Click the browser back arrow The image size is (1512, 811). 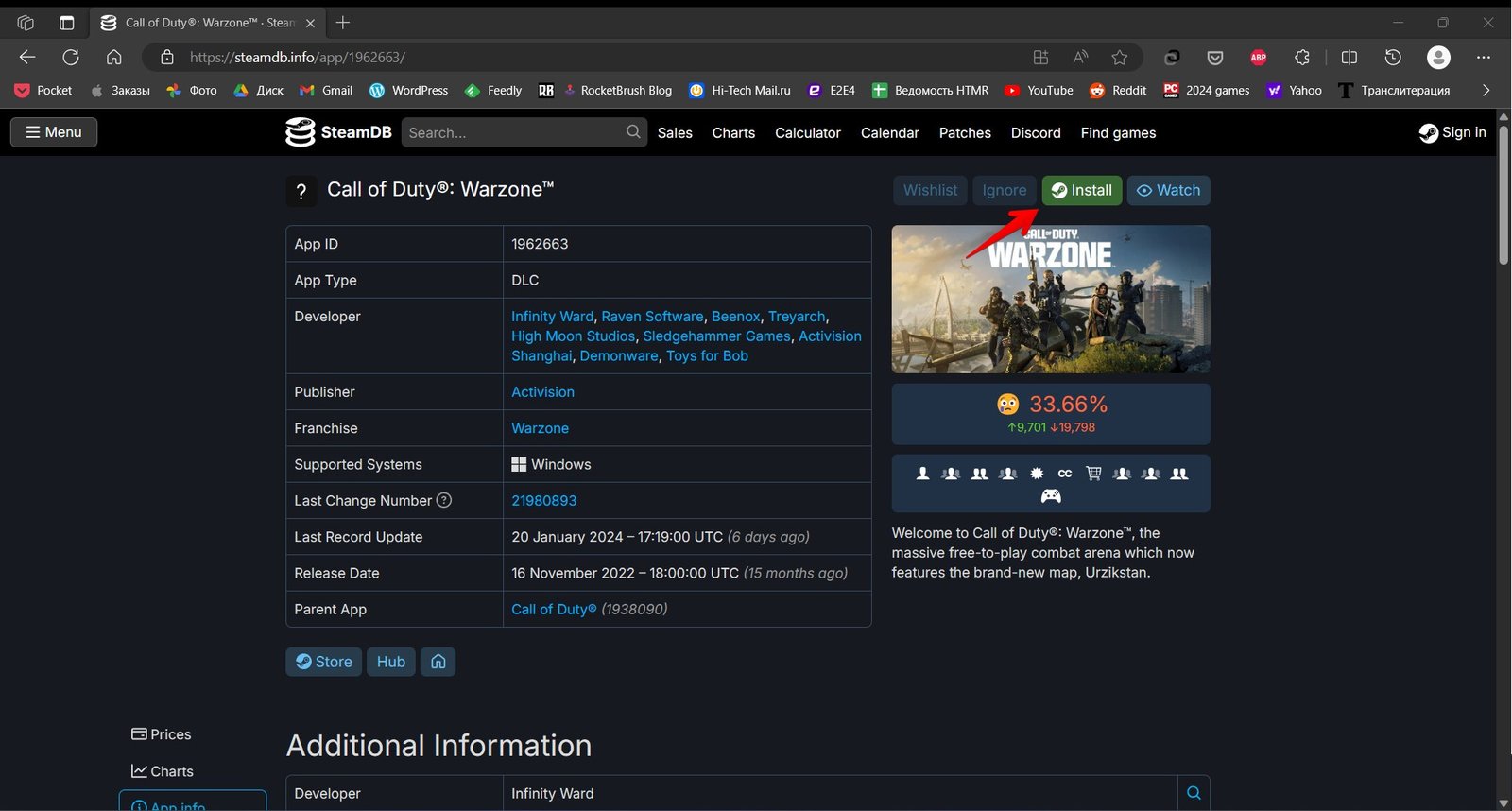pos(27,58)
